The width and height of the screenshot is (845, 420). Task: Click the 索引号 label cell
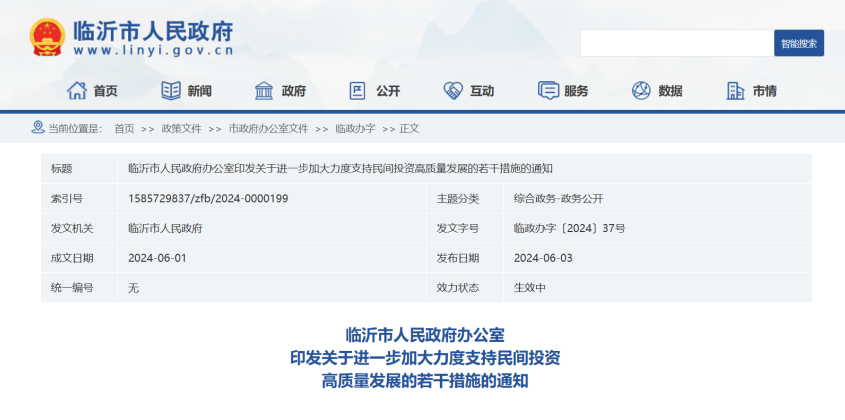[x=79, y=198]
